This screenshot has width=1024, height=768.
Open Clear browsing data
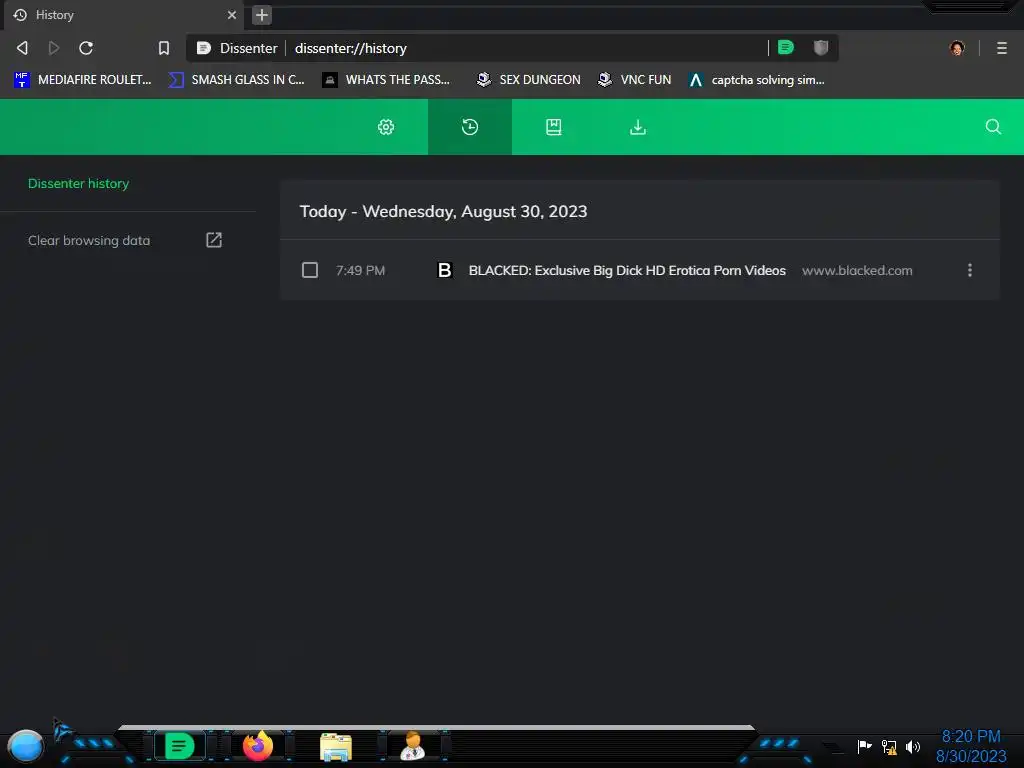point(125,240)
